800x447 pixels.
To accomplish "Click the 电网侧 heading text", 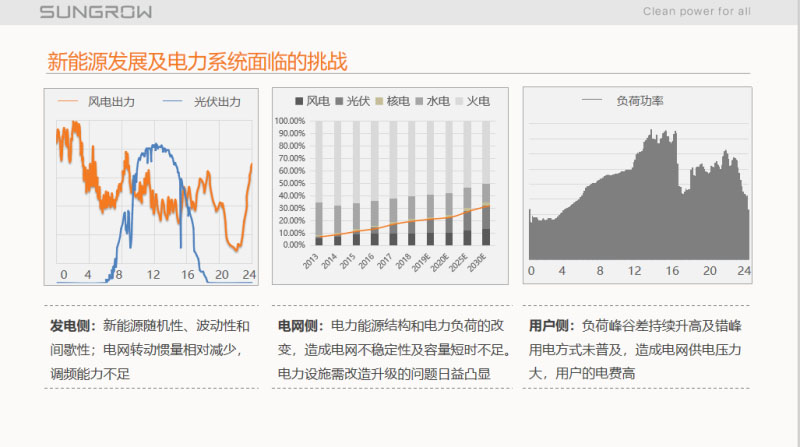I will [298, 326].
